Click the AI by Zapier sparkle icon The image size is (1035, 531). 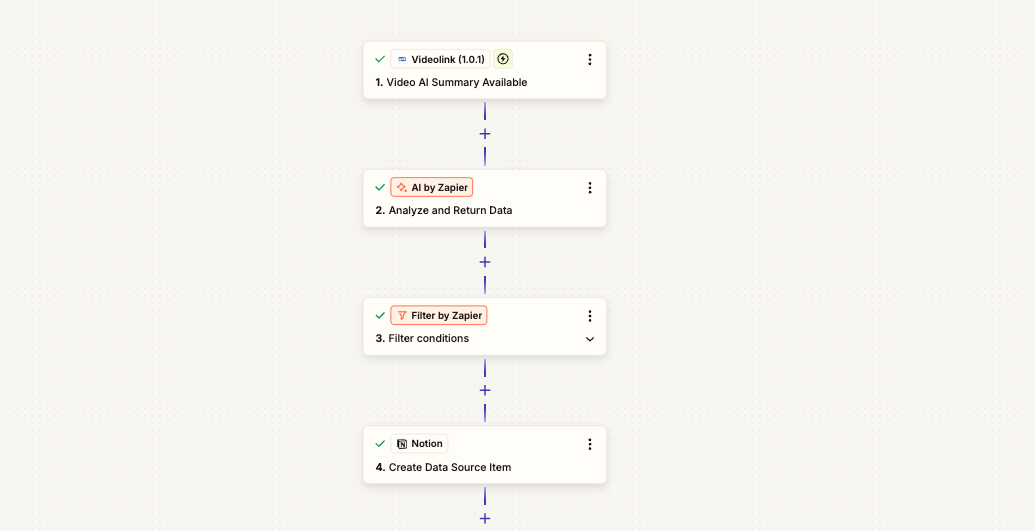(402, 187)
